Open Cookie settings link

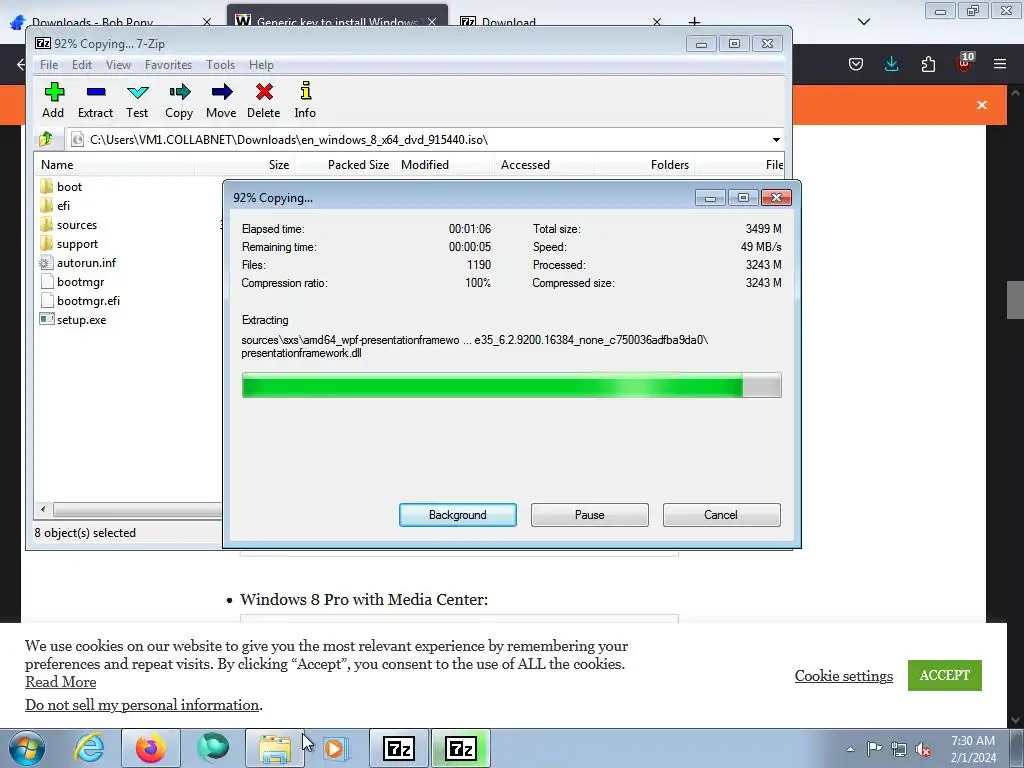tap(844, 676)
